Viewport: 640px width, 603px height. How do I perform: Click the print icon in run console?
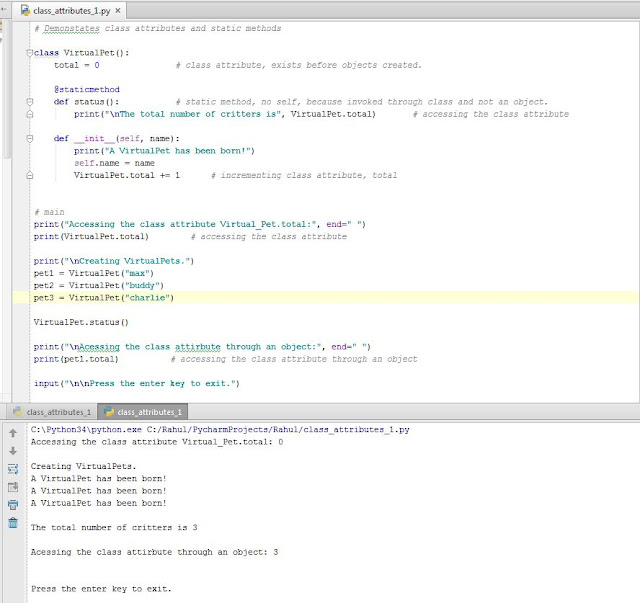(x=13, y=505)
